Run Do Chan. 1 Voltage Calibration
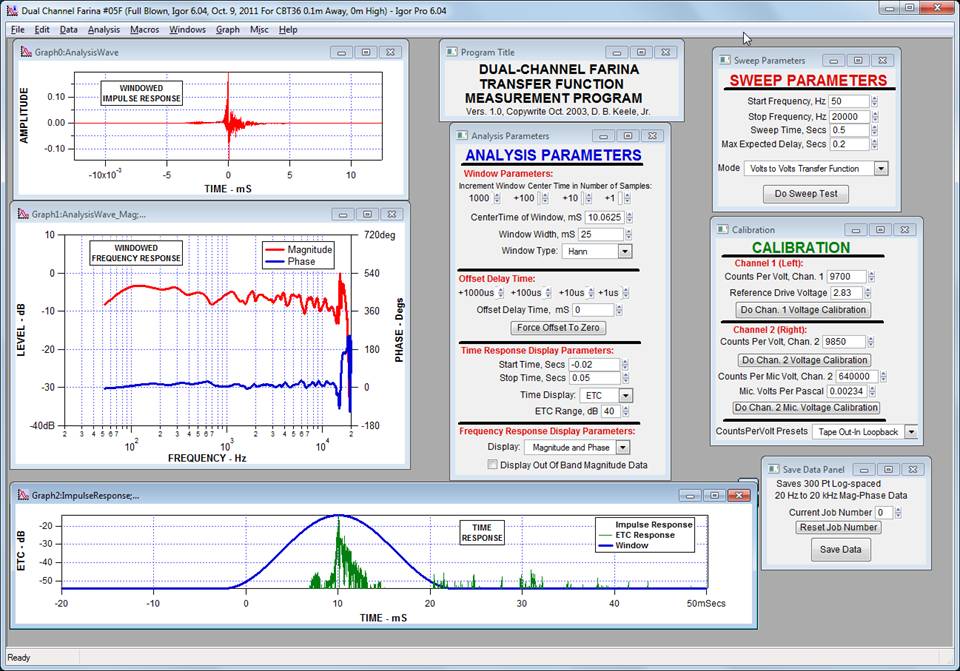This screenshot has height=671, width=960. pos(803,310)
